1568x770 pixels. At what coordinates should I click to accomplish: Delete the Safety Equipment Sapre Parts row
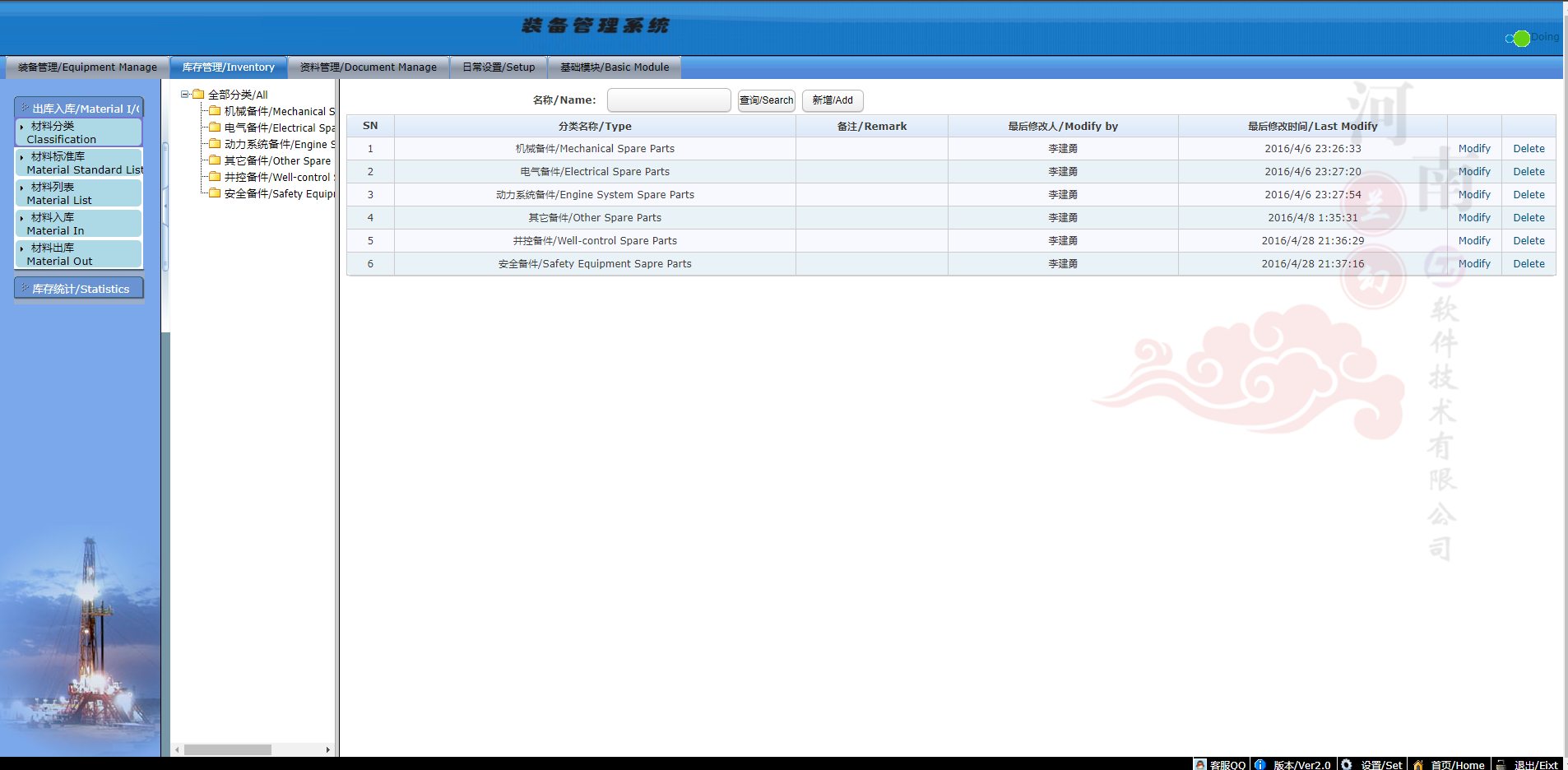[1529, 264]
